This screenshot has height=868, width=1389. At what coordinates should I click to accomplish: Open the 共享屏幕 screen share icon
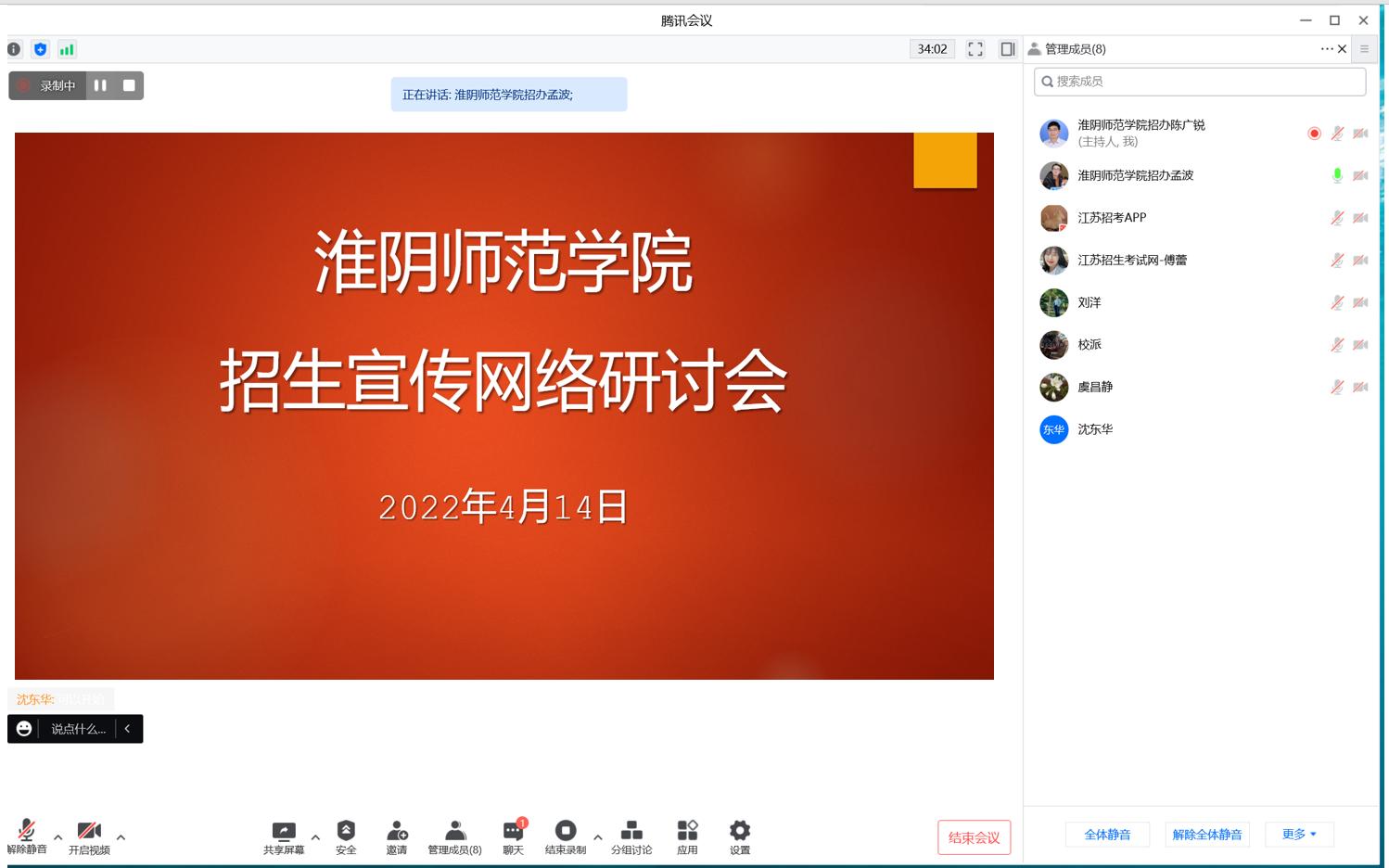pos(284,831)
